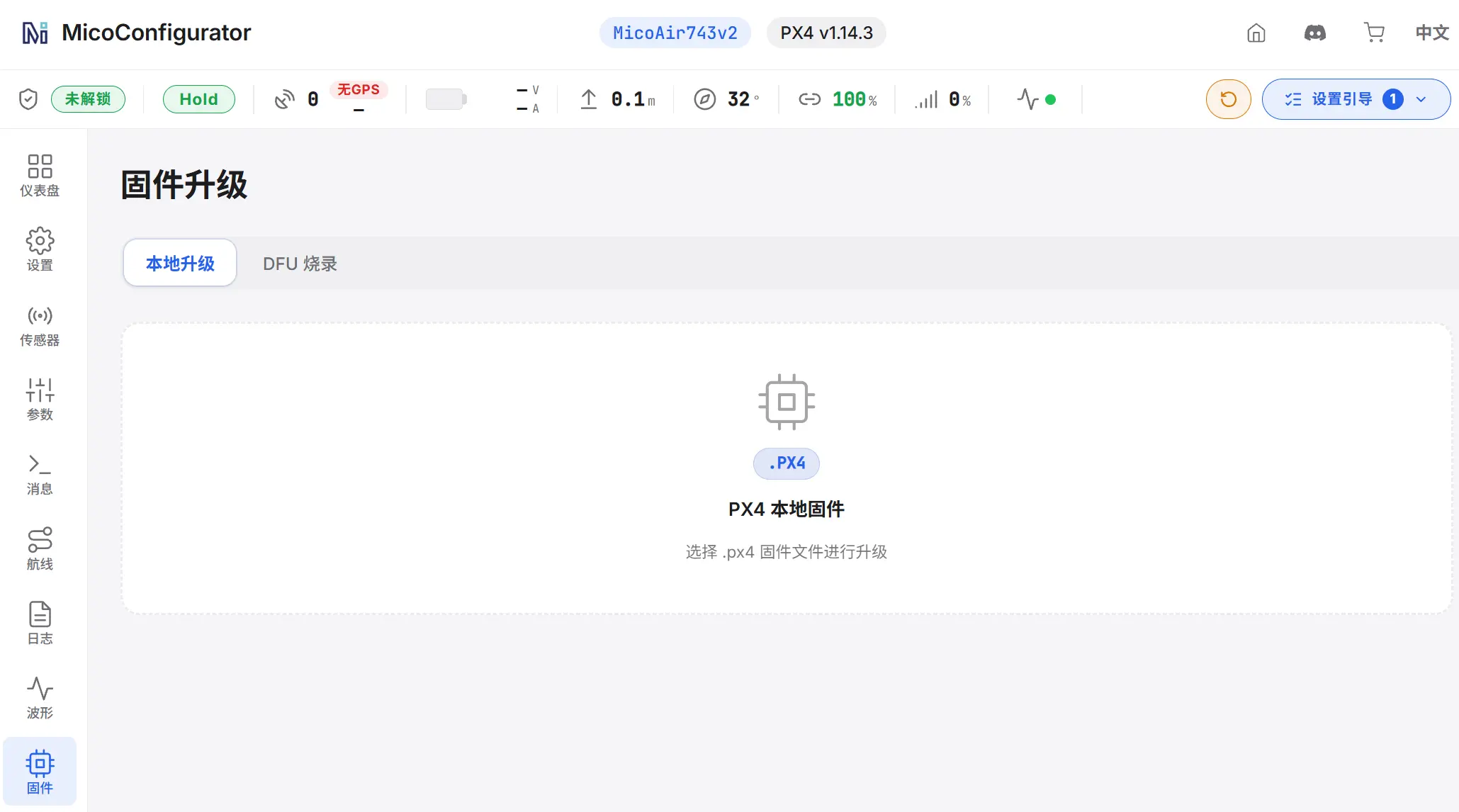Click the chip icon in upload area
This screenshot has height=812, width=1459.
[787, 402]
